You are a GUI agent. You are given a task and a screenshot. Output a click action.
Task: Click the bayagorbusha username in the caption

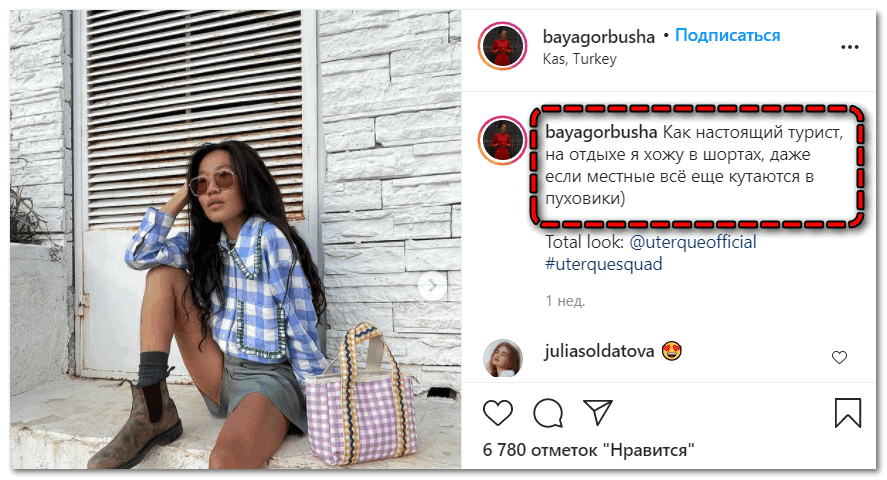pos(601,132)
